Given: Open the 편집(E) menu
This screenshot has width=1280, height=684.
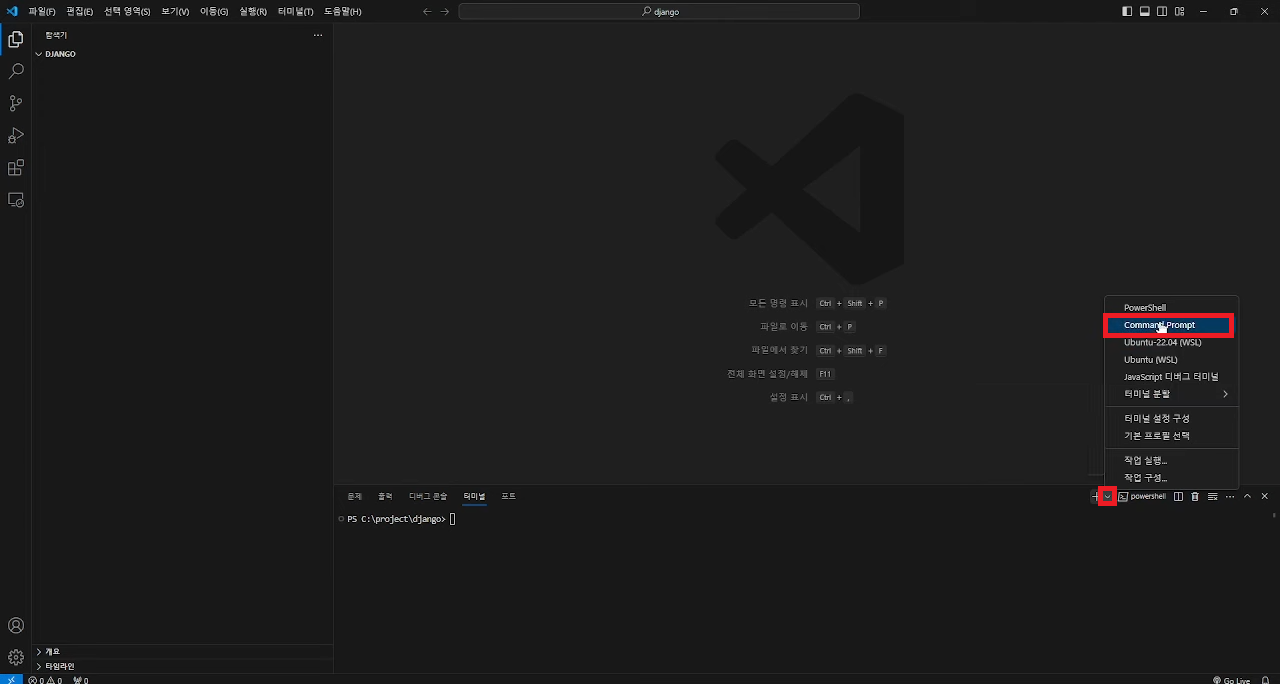Looking at the screenshot, I should [80, 11].
